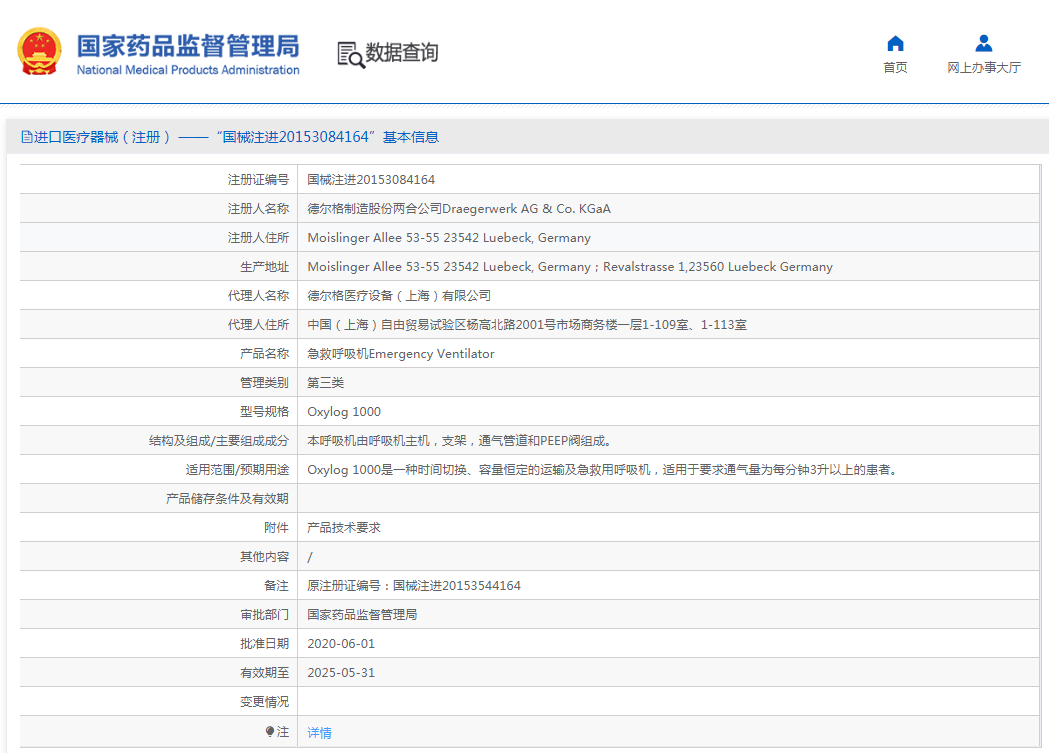Click the 原注册证编号 remark value
This screenshot has width=1049, height=753.
click(x=414, y=586)
